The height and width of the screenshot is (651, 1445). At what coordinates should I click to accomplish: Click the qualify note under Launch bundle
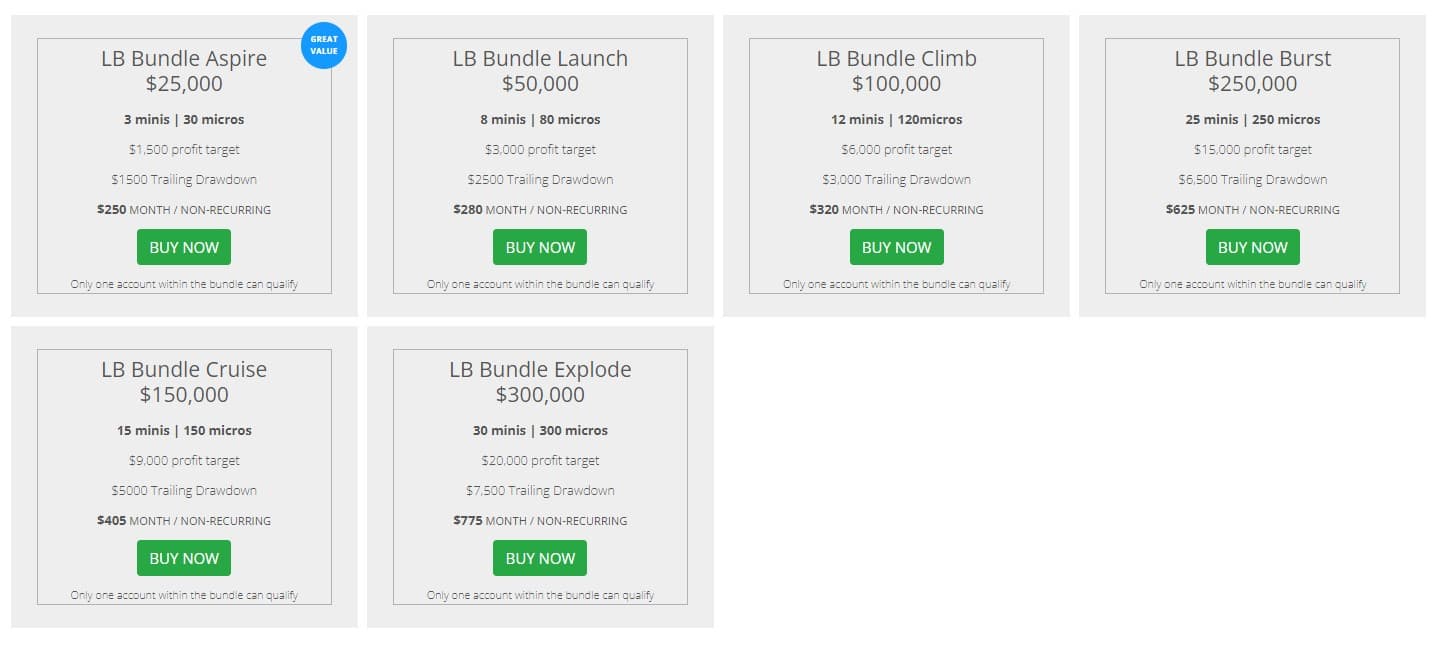(x=540, y=284)
